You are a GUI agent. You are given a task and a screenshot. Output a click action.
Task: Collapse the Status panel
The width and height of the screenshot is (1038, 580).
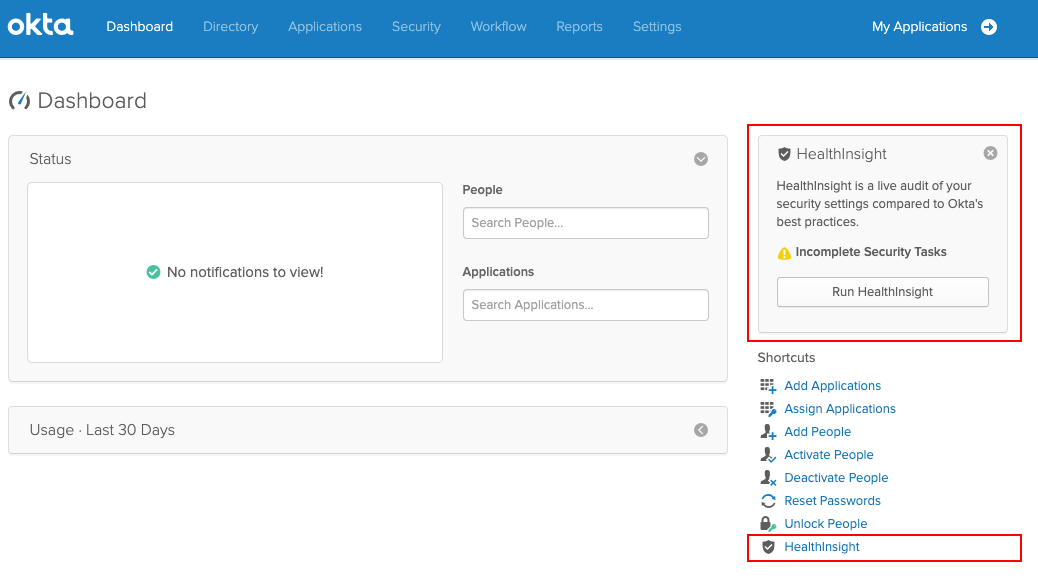tap(701, 159)
